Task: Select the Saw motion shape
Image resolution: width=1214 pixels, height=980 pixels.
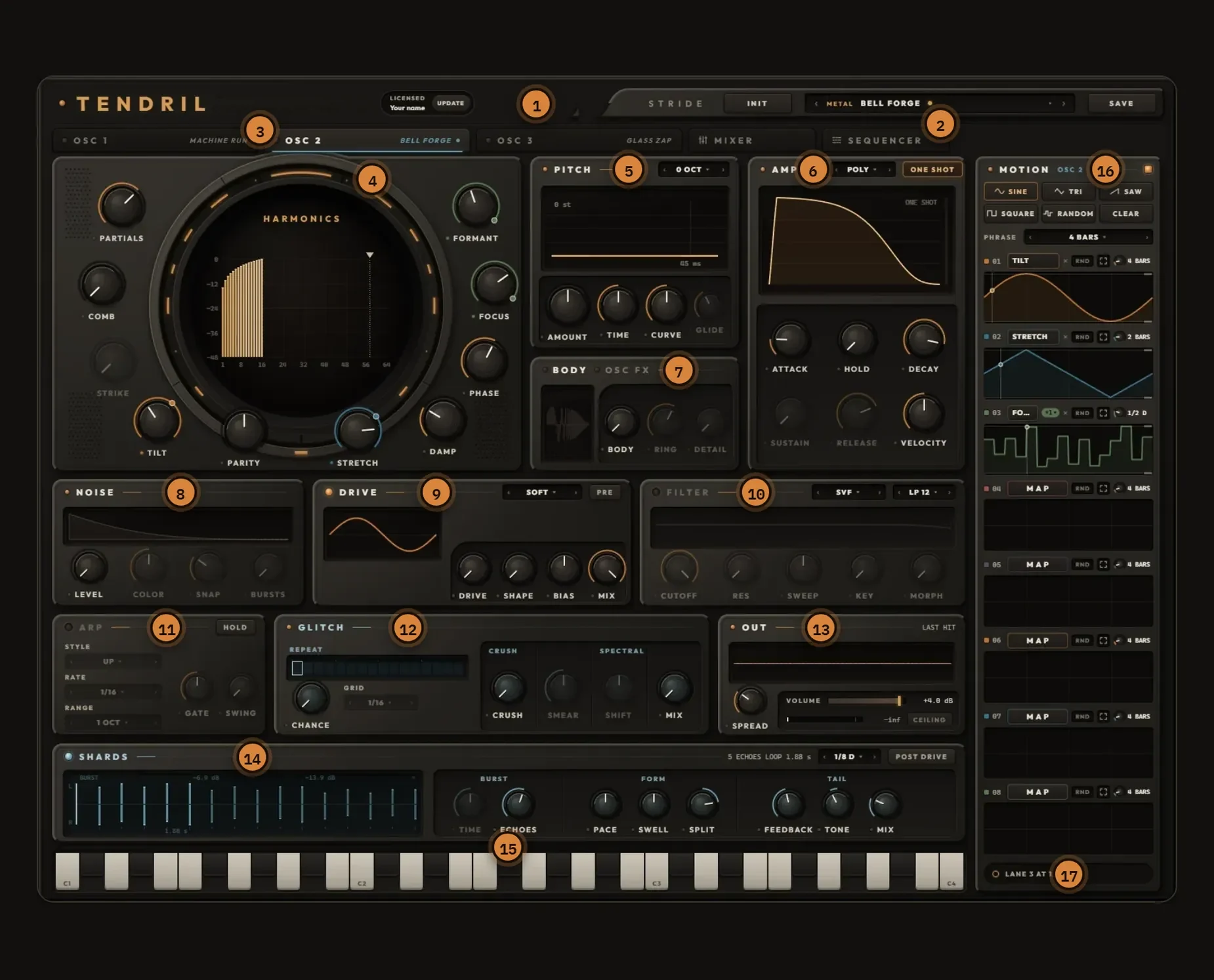Action: pos(1126,192)
